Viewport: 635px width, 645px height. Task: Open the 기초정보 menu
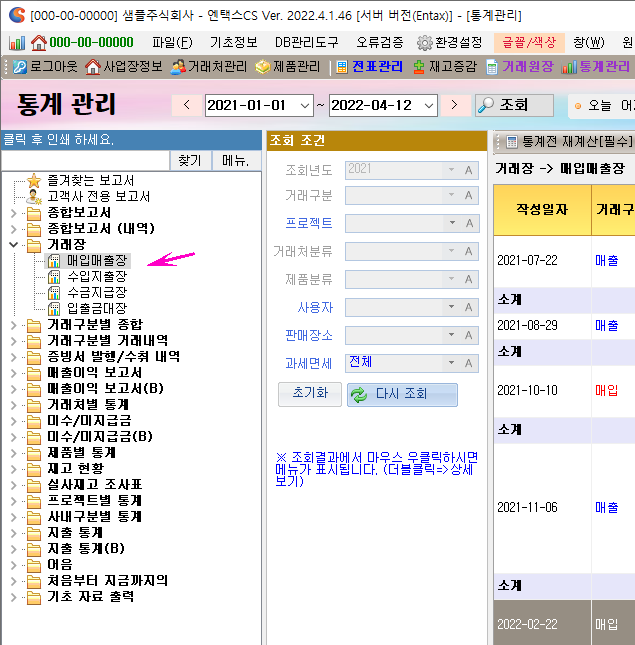tap(234, 42)
